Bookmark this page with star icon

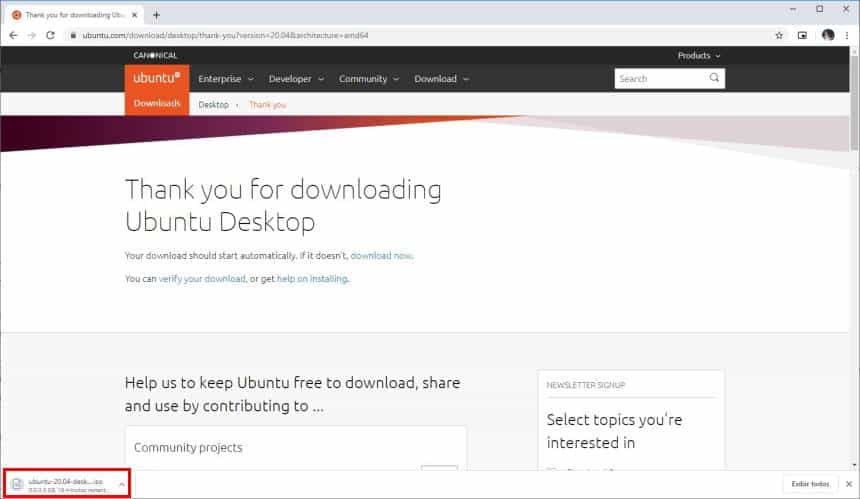click(779, 35)
